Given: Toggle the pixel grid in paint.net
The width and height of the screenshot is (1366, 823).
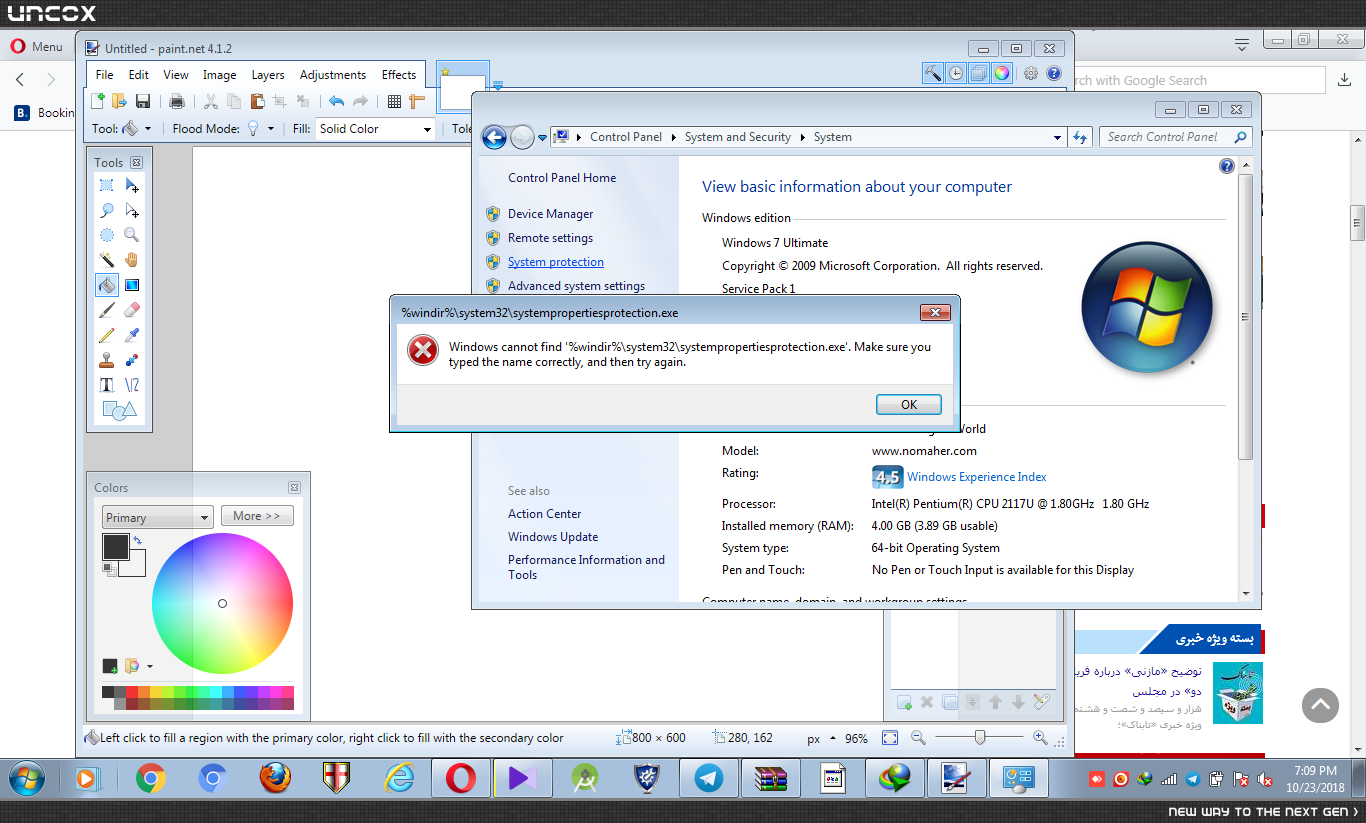Looking at the screenshot, I should point(394,101).
